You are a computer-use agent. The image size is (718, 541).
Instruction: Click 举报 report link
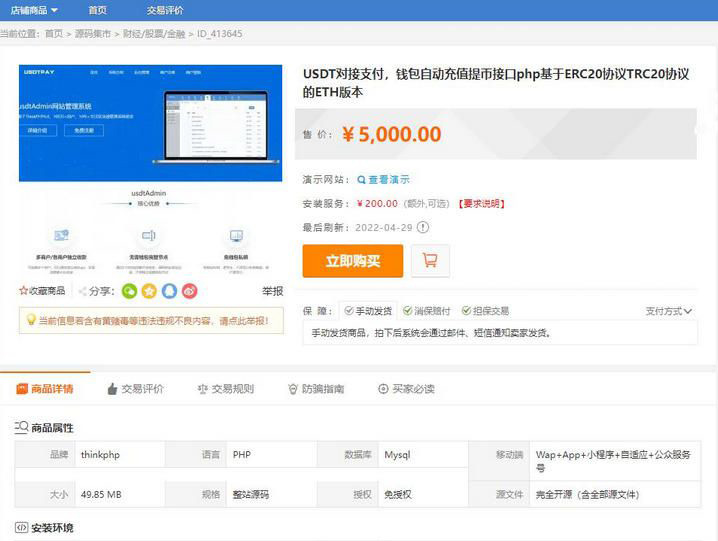[x=272, y=291]
